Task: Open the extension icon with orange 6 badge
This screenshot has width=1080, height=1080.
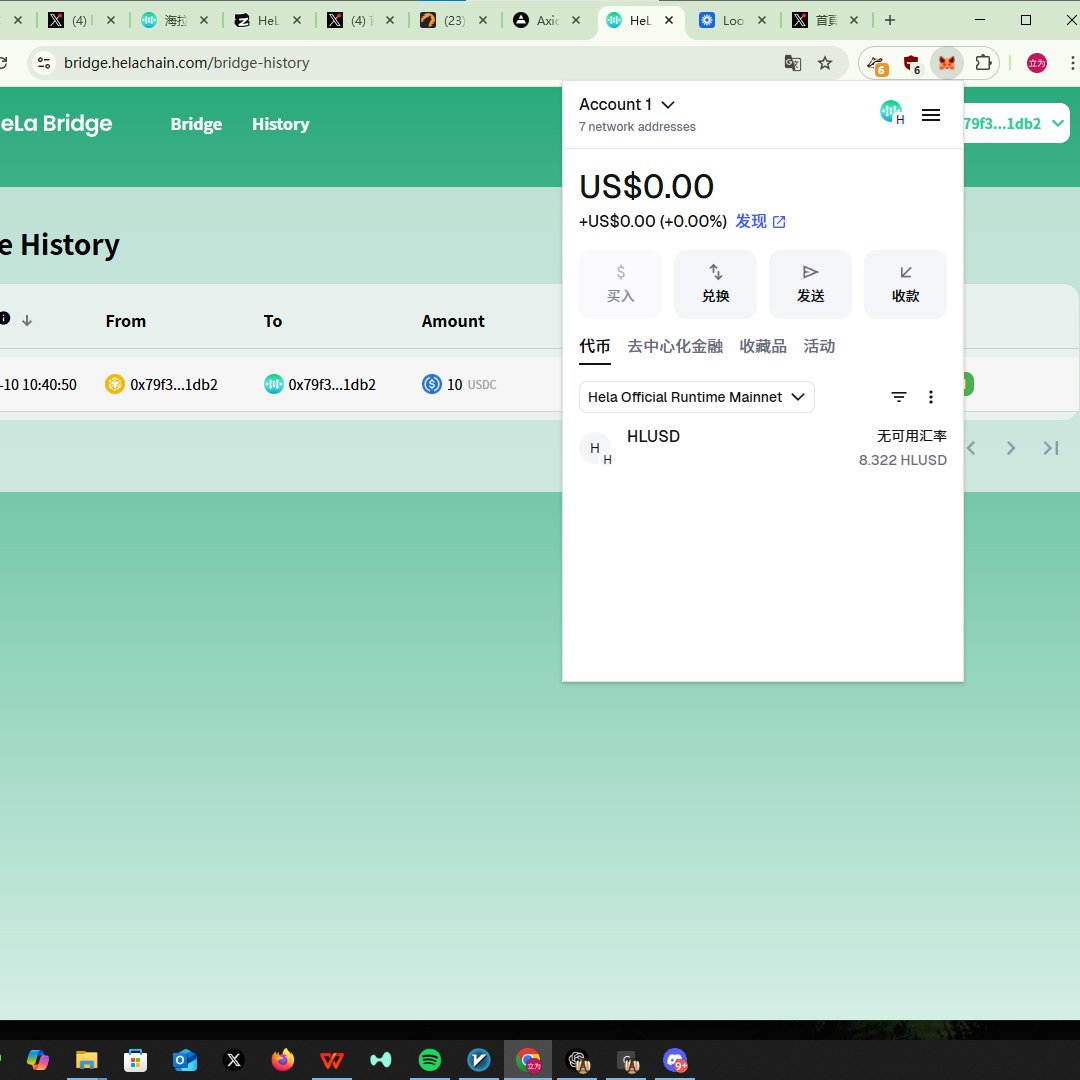Action: (x=877, y=65)
